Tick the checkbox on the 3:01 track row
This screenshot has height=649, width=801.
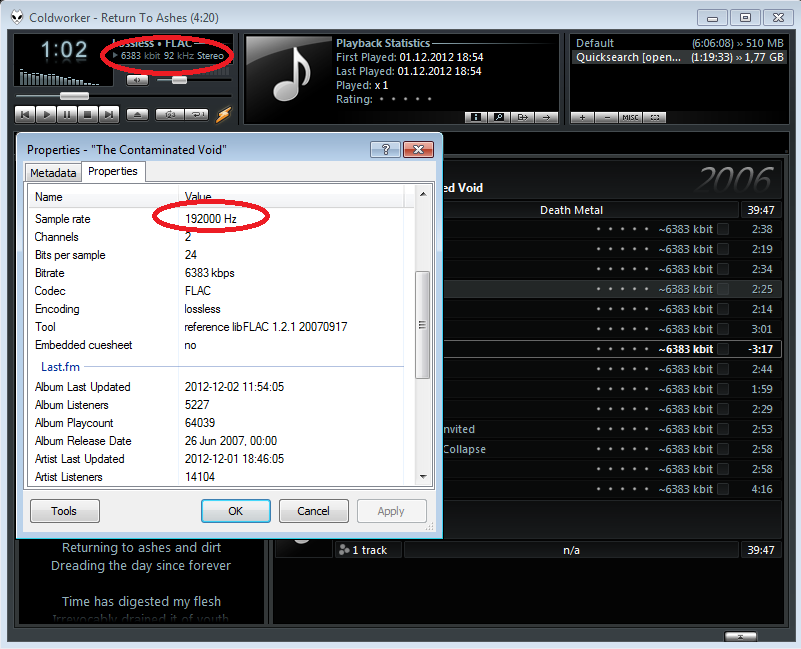[x=723, y=329]
